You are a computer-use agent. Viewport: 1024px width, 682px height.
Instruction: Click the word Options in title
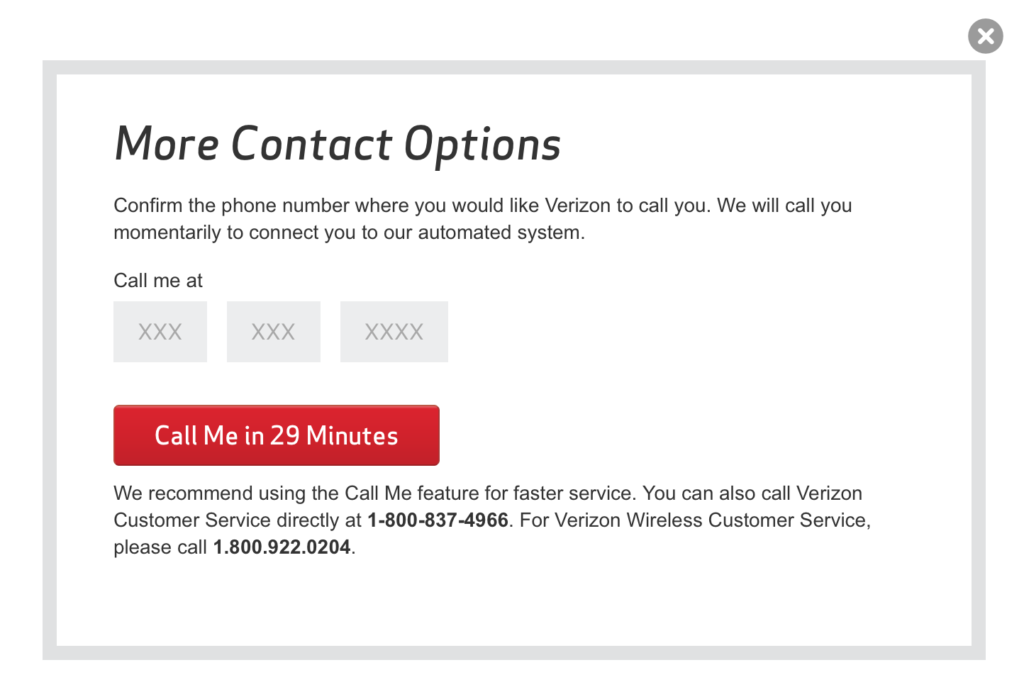point(483,145)
